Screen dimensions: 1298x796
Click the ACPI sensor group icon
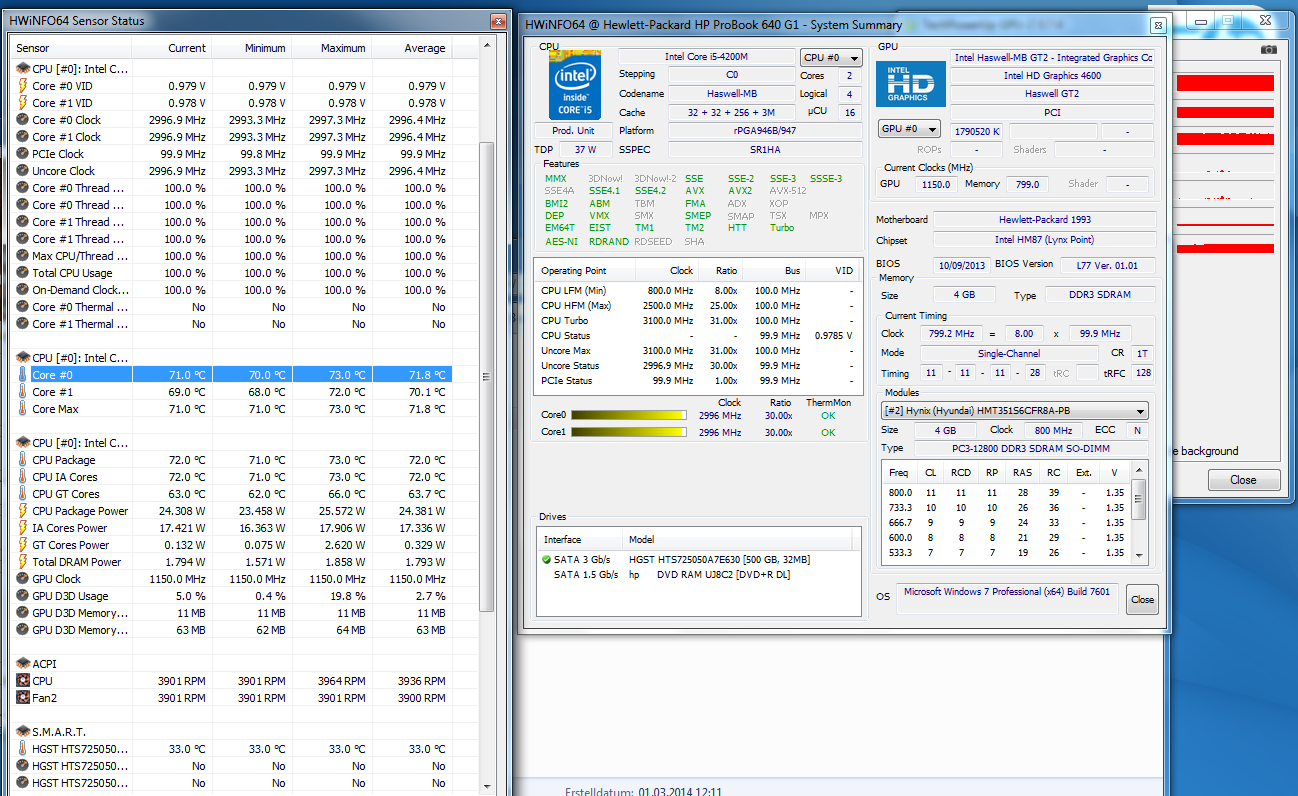(23, 663)
